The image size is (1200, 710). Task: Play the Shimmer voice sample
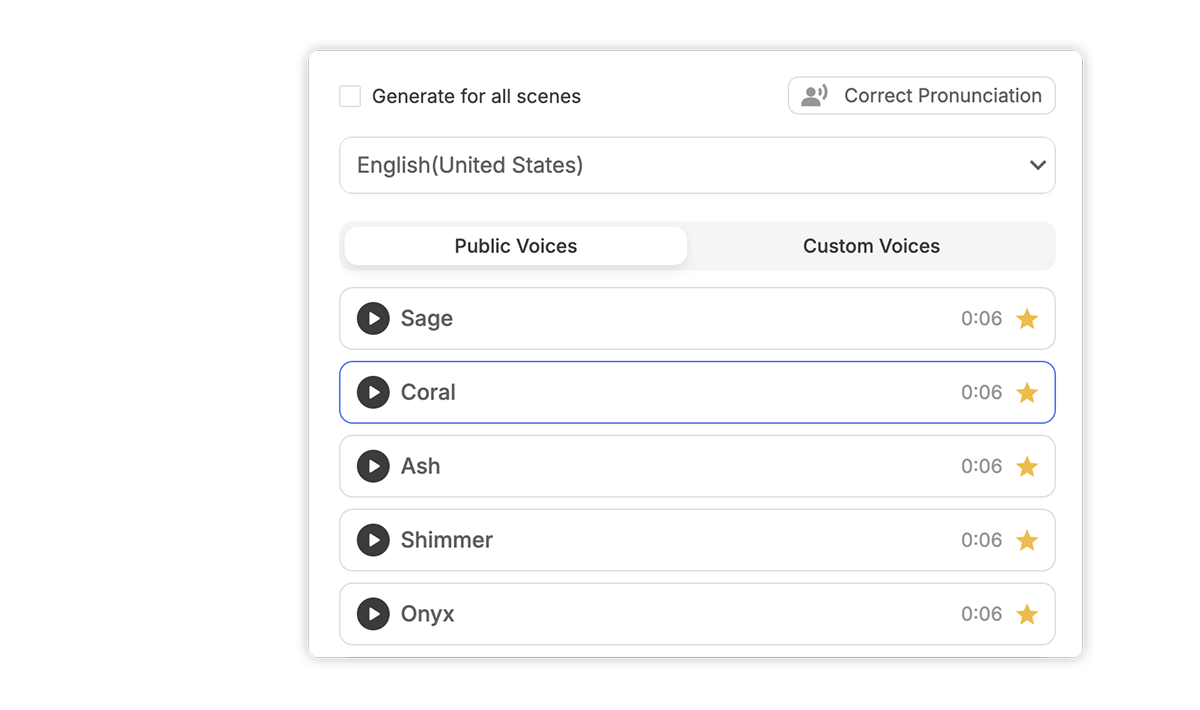372,540
